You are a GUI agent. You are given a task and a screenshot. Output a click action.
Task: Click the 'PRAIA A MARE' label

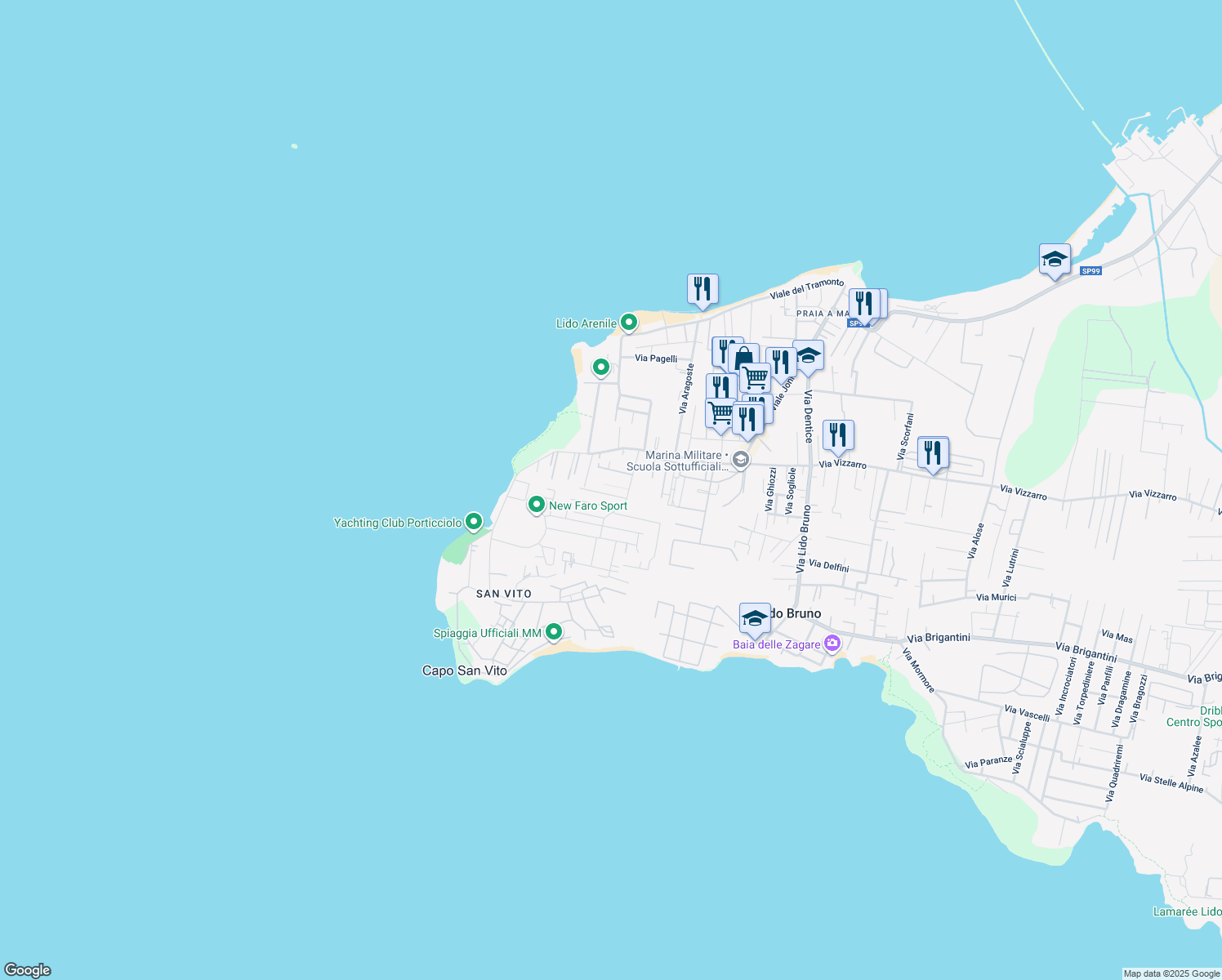[x=823, y=314]
